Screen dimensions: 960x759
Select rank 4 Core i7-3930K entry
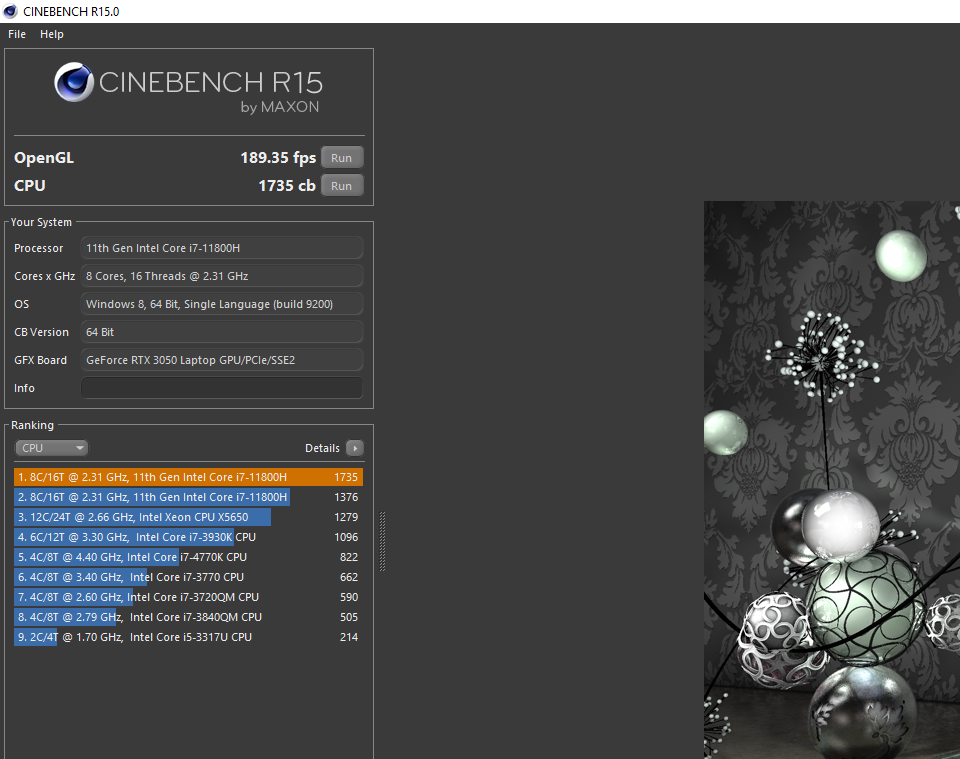[x=189, y=537]
